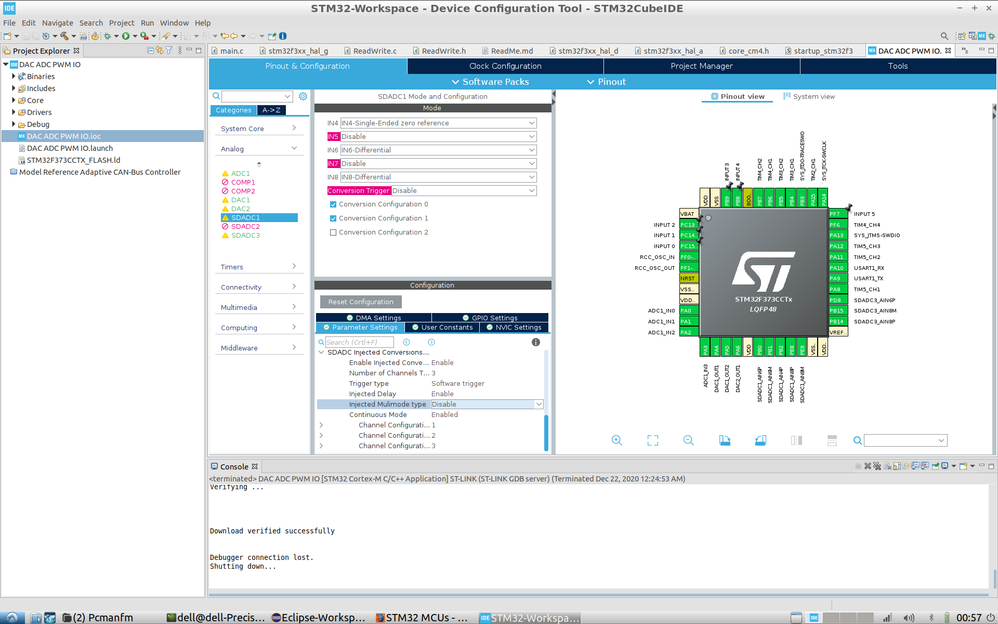Select SDADC3 in Analog list
This screenshot has width=998, height=624.
(245, 236)
